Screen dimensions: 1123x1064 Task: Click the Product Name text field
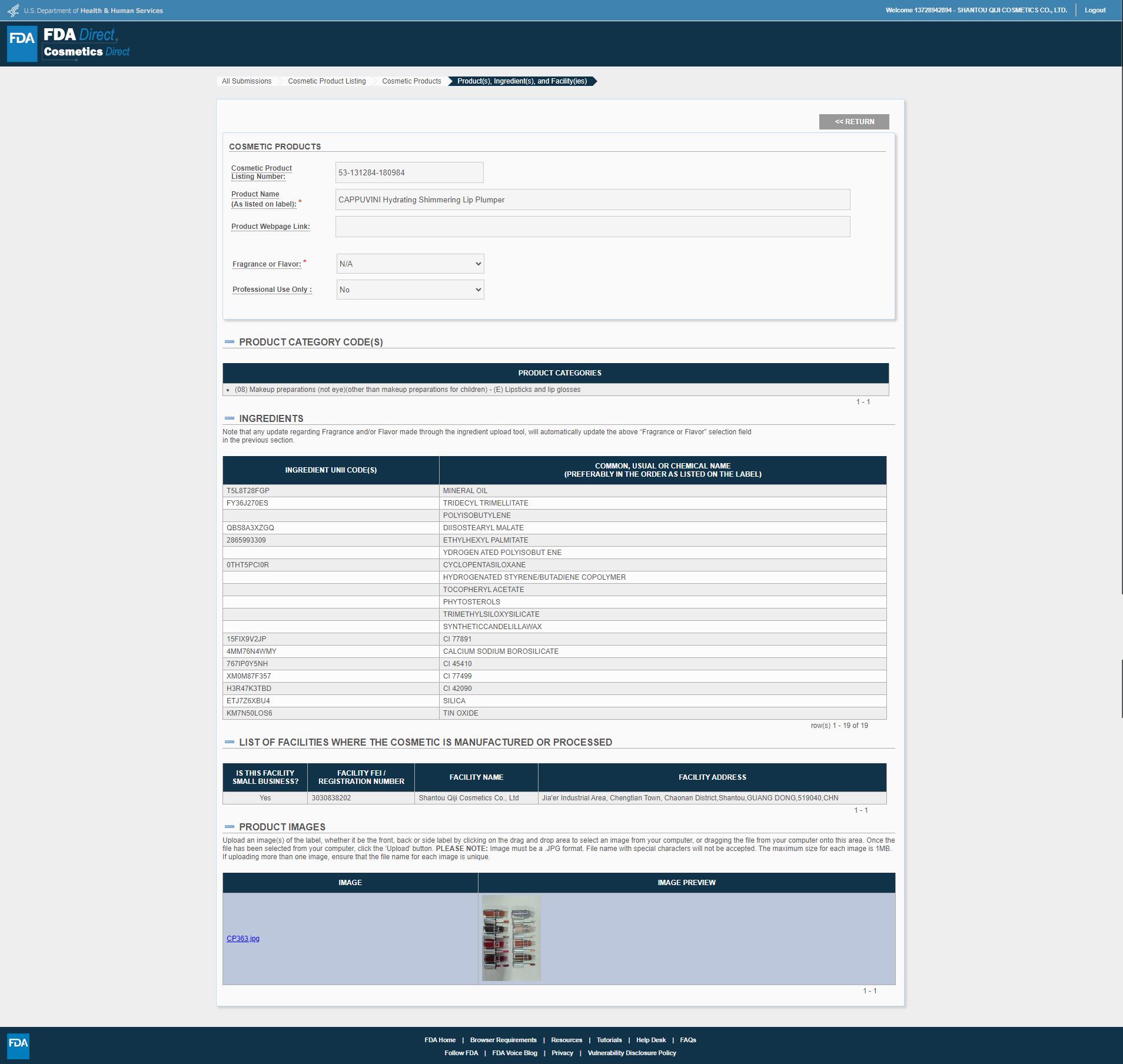(x=592, y=199)
